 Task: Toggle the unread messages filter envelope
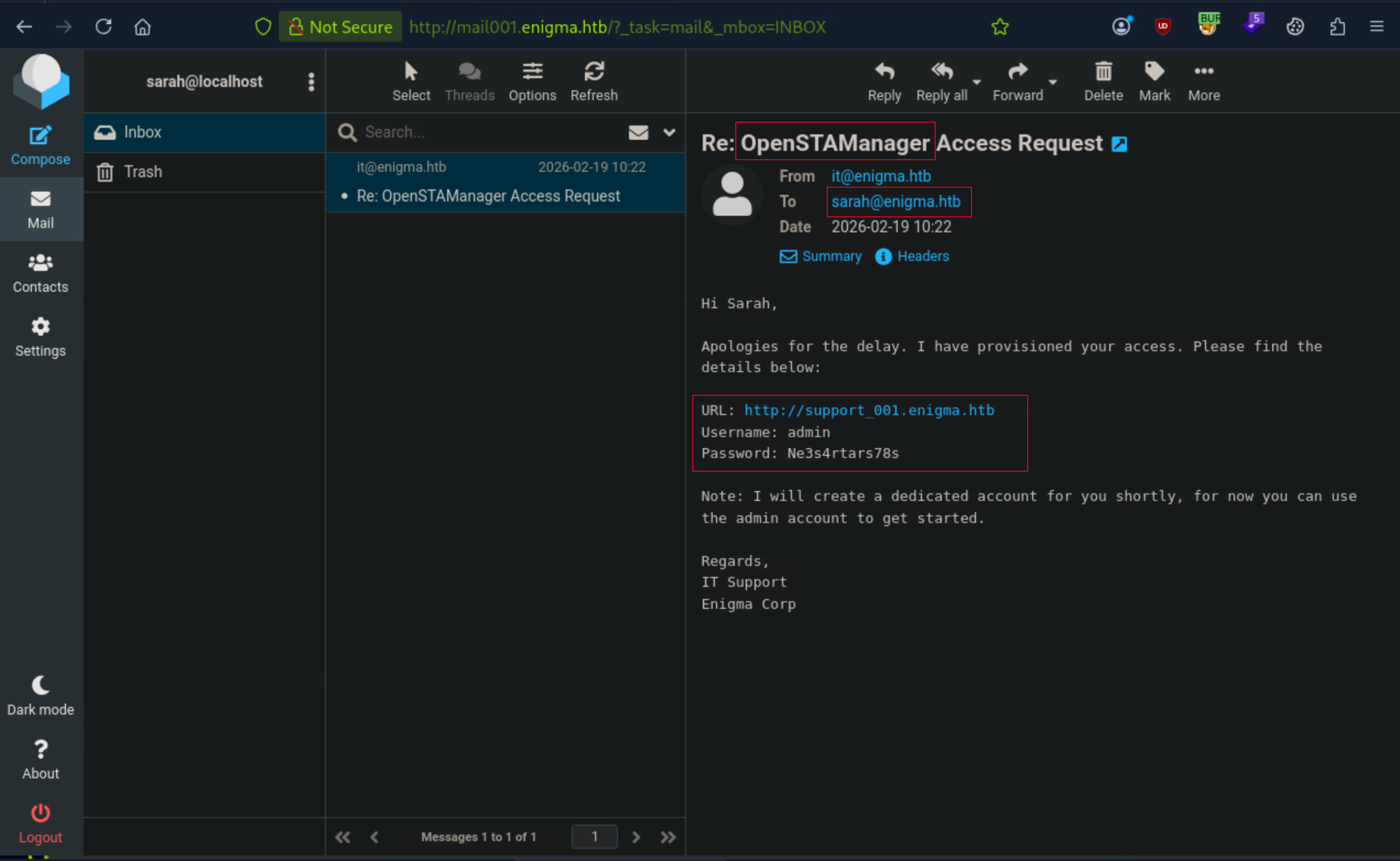(x=638, y=133)
